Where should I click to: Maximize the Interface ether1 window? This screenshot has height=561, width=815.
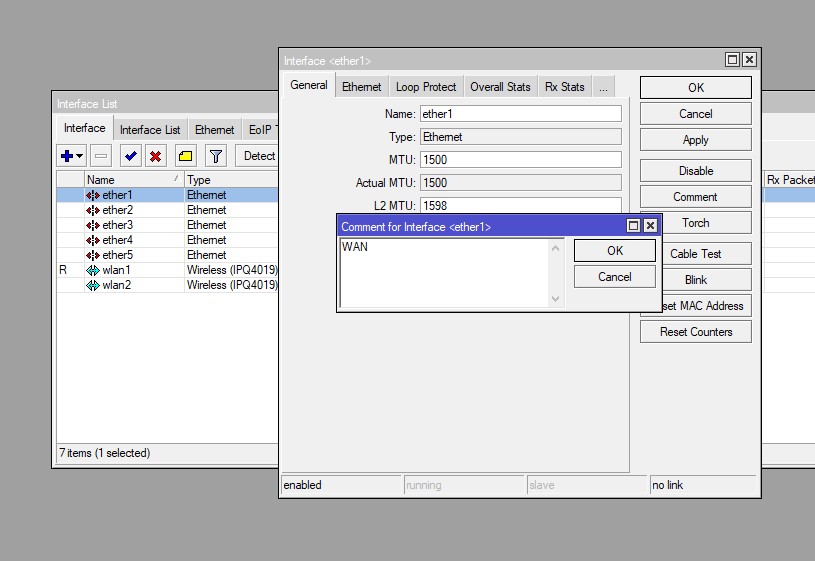[732, 60]
